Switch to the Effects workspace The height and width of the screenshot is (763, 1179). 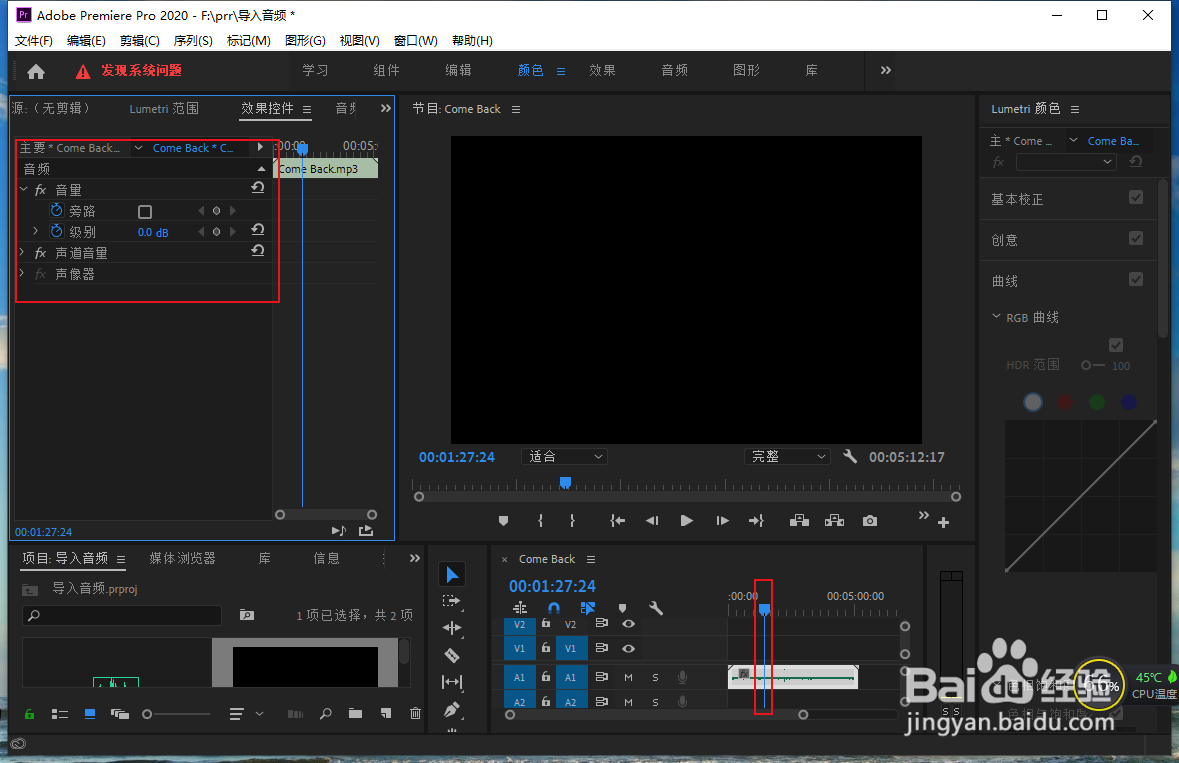(602, 70)
